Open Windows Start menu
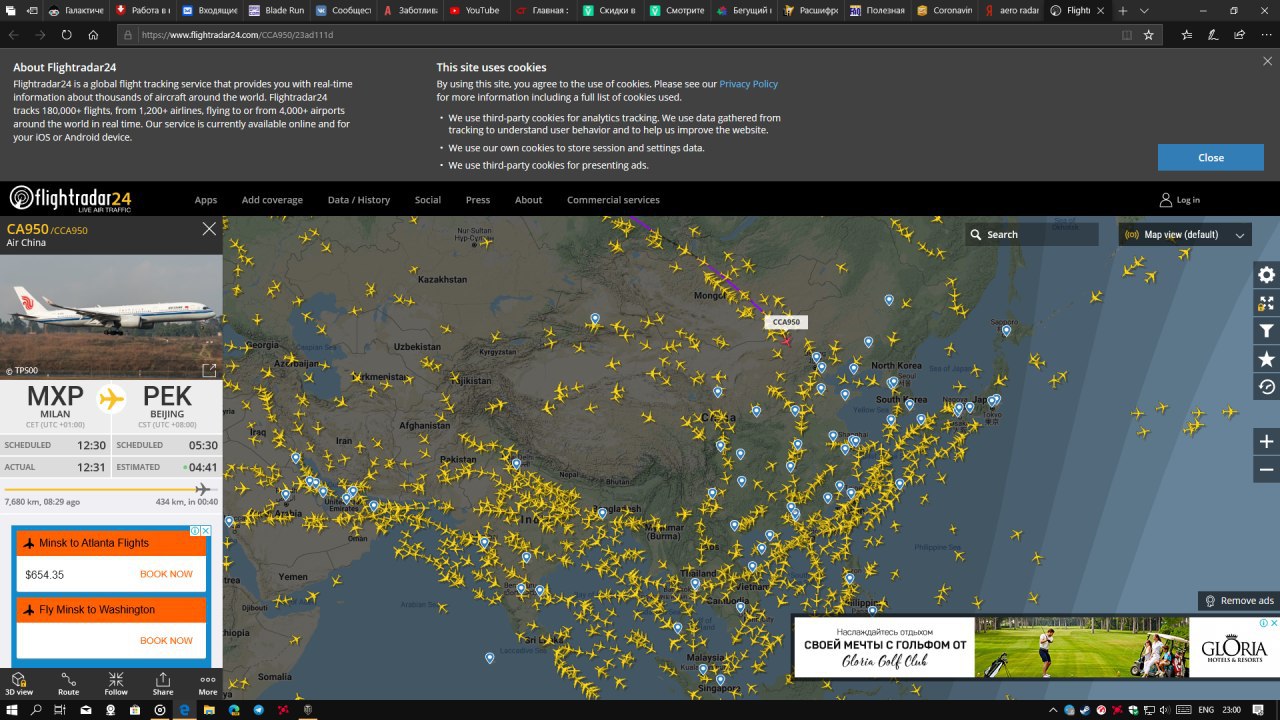 pyautogui.click(x=12, y=710)
